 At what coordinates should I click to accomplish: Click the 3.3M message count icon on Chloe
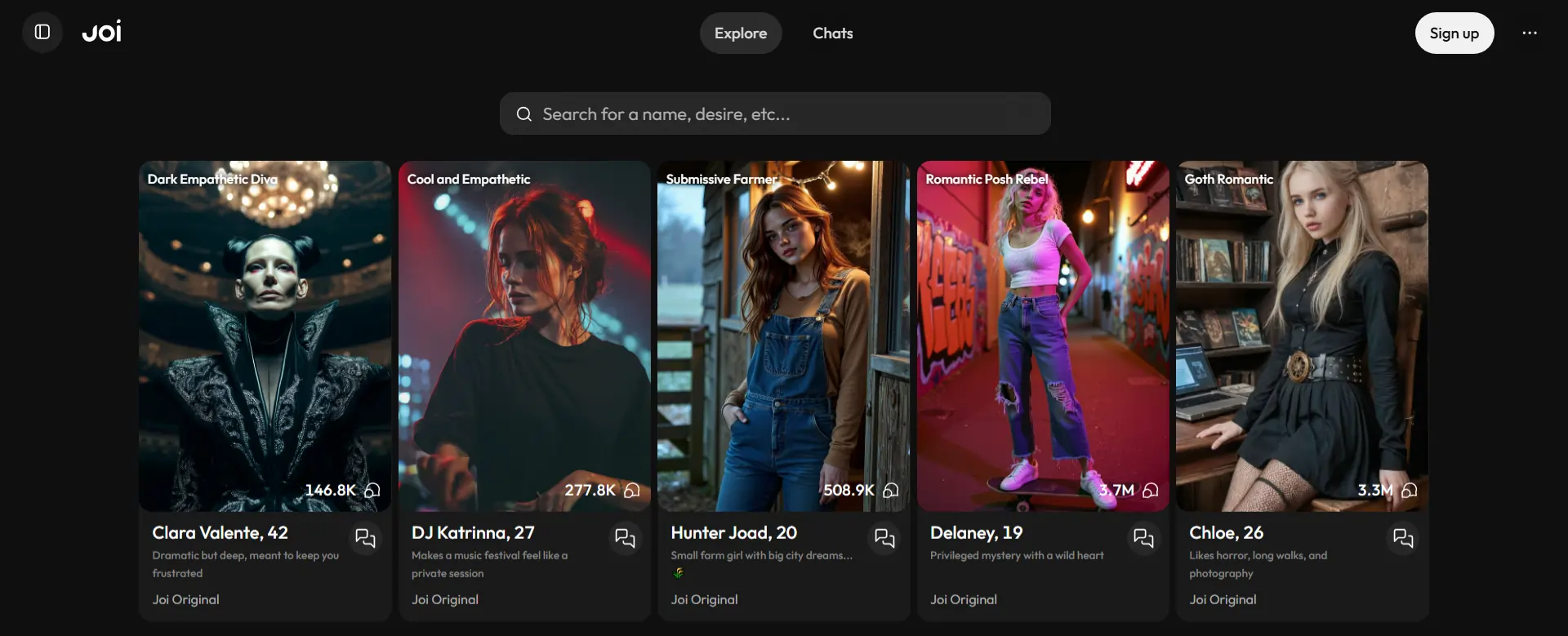[1409, 490]
